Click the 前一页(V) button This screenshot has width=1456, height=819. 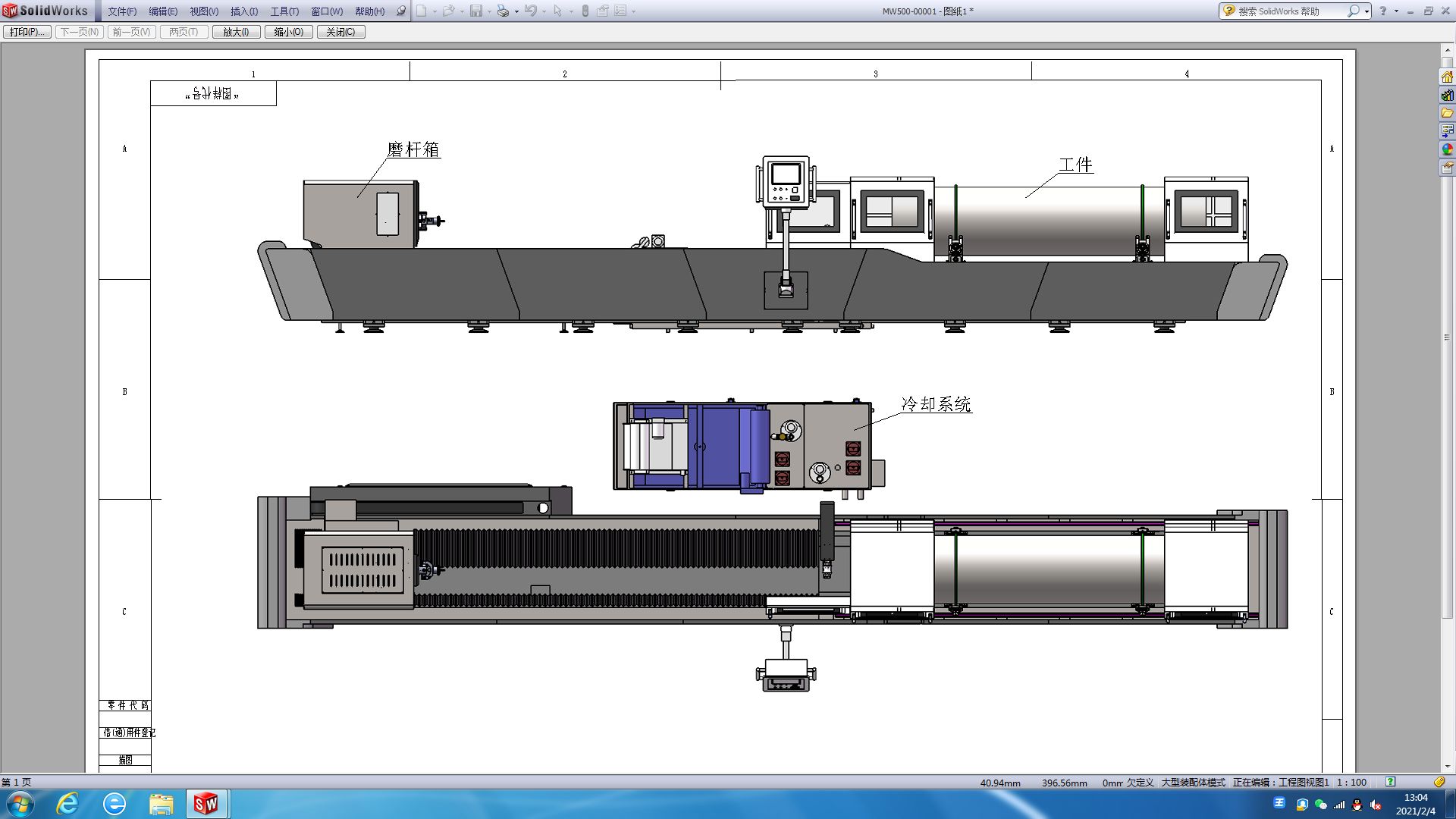point(132,32)
